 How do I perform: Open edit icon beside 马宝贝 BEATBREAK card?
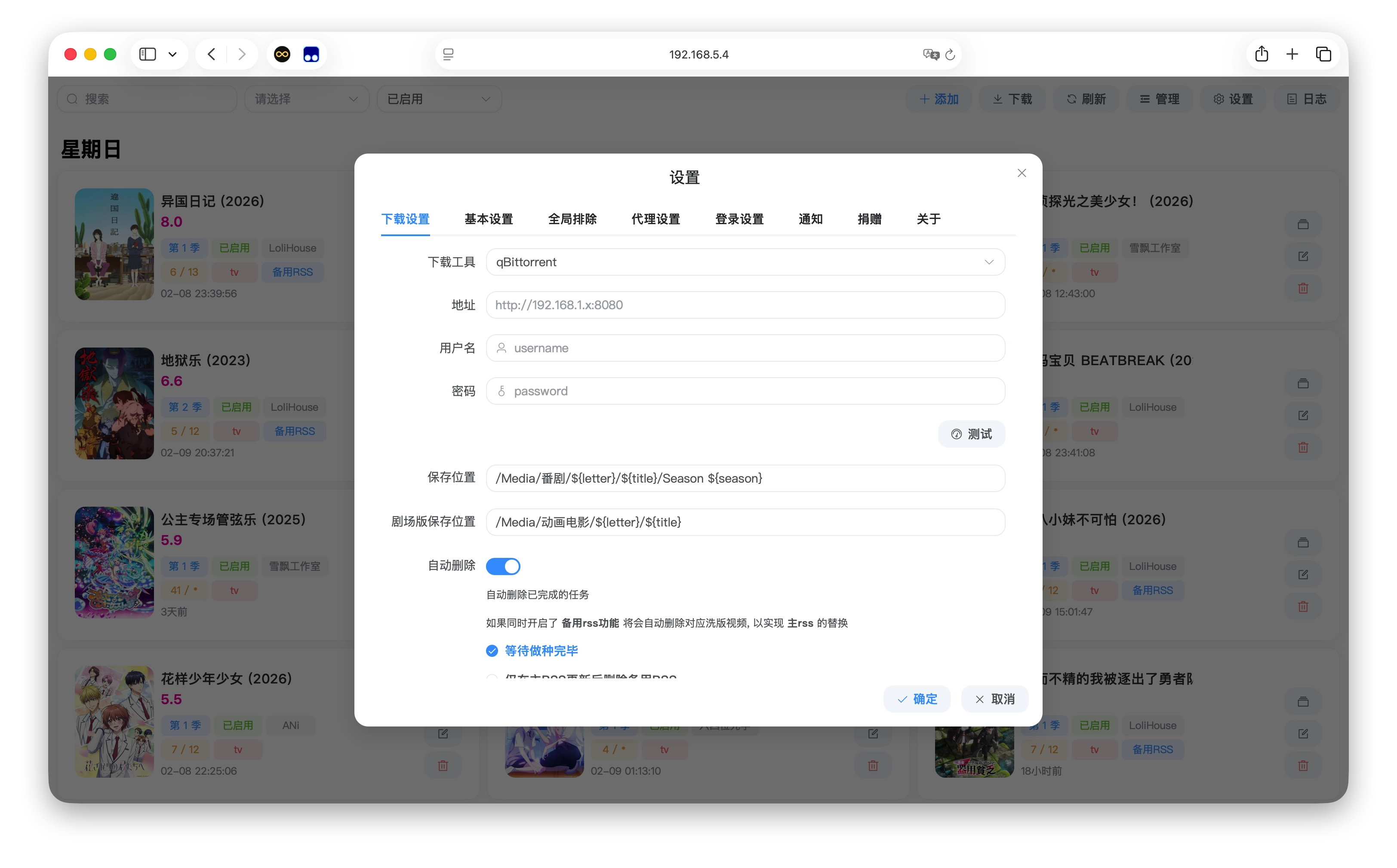point(1303,415)
